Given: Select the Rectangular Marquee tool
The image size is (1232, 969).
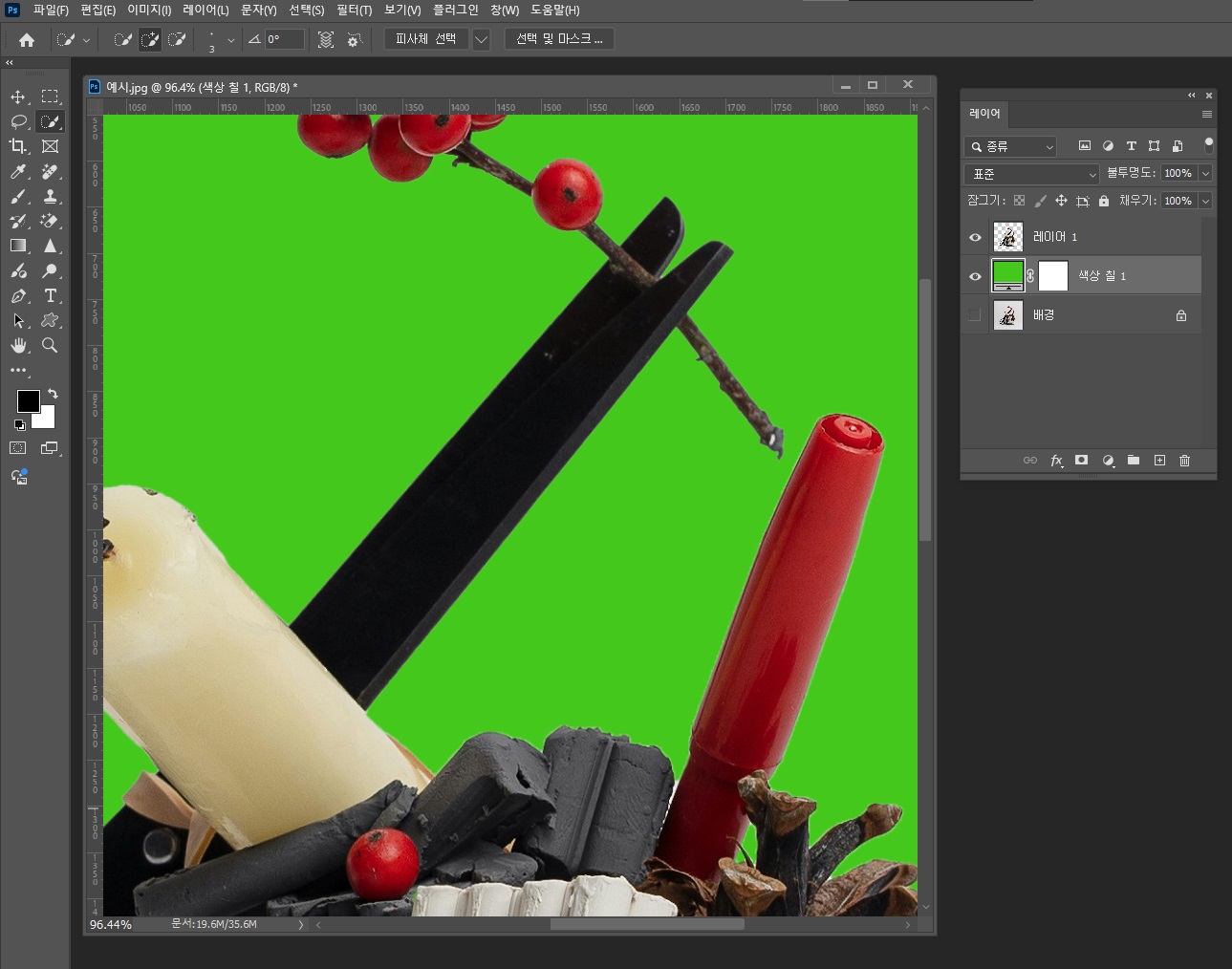Looking at the screenshot, I should [x=50, y=97].
